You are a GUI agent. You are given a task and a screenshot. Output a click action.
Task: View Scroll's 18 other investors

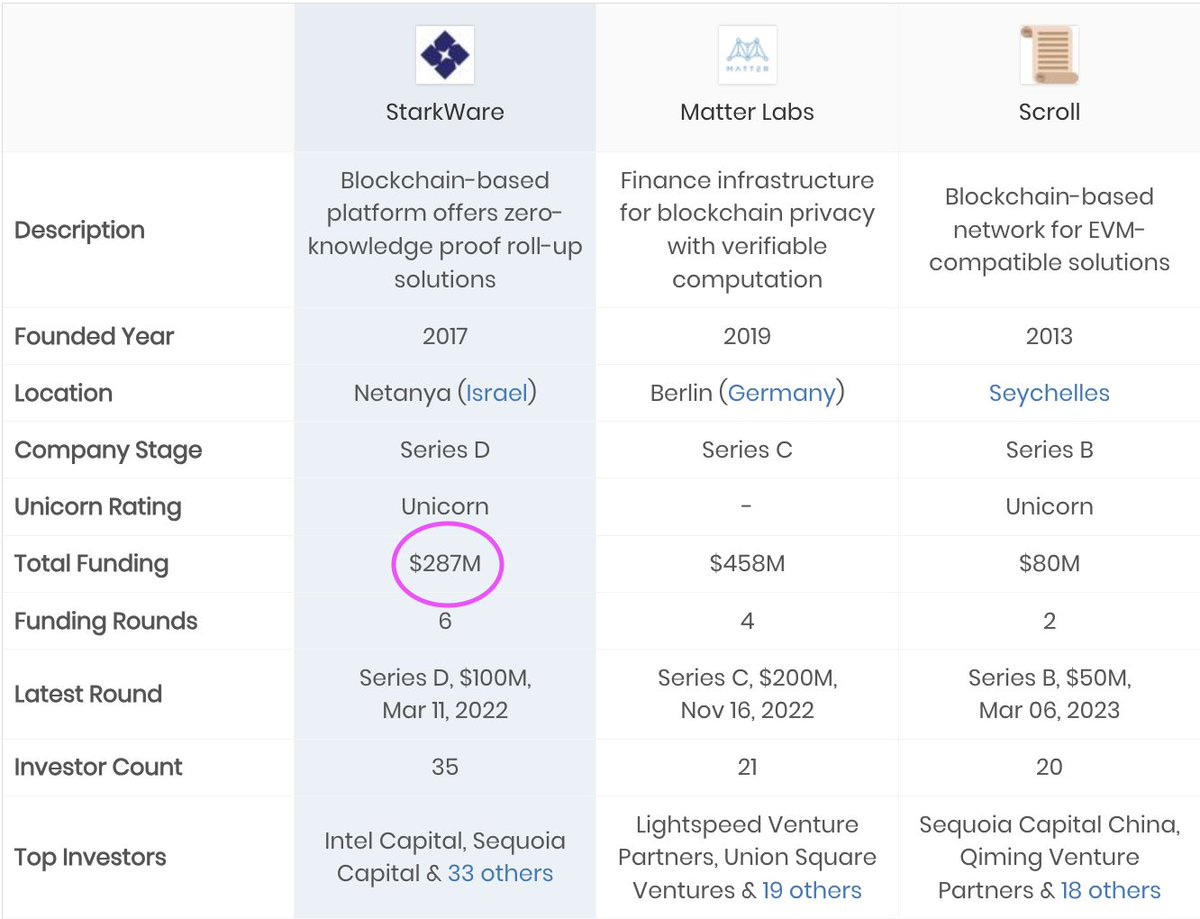(1111, 890)
